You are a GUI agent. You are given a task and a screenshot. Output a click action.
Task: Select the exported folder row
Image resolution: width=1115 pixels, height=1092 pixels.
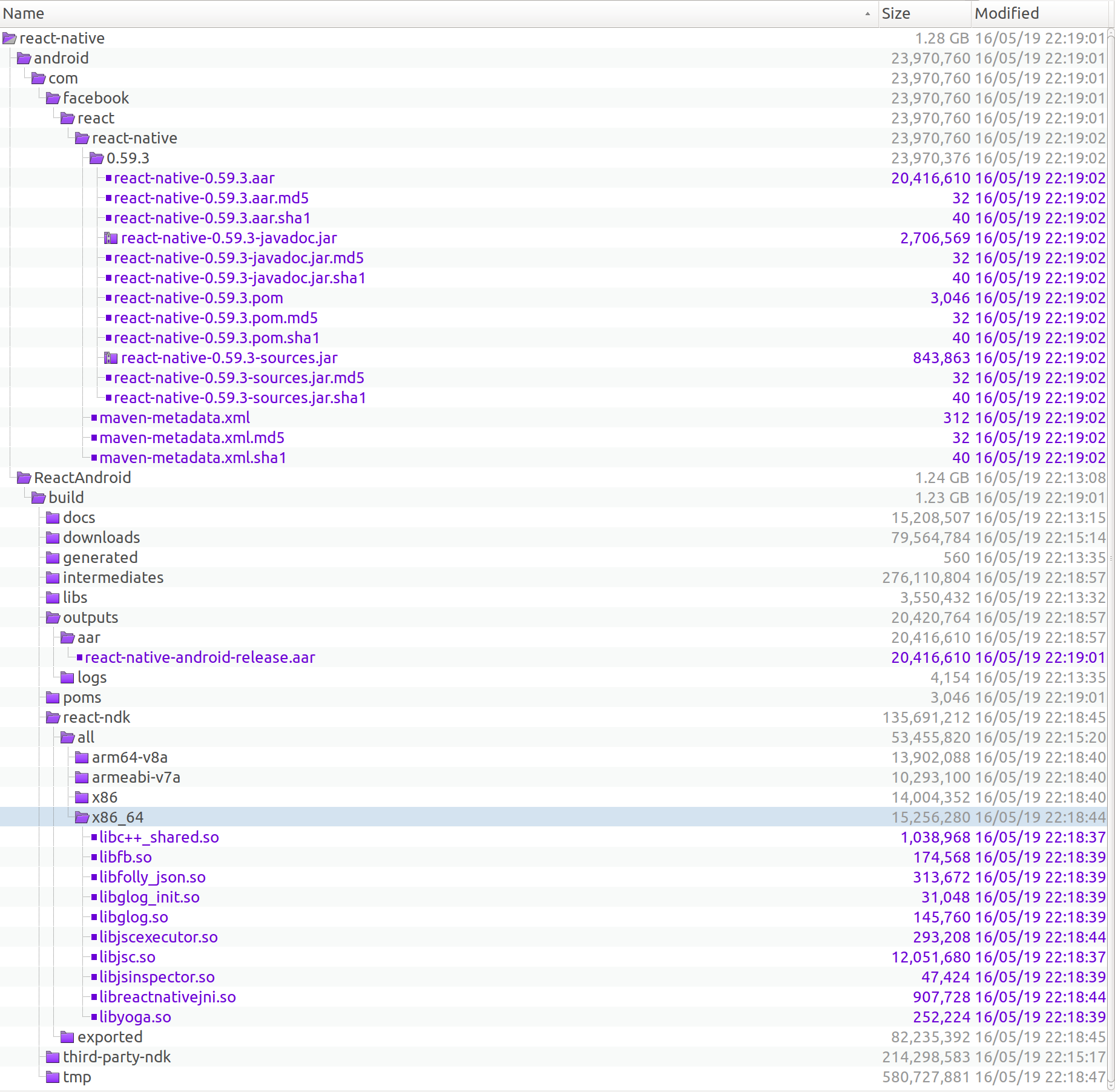coord(553,1038)
